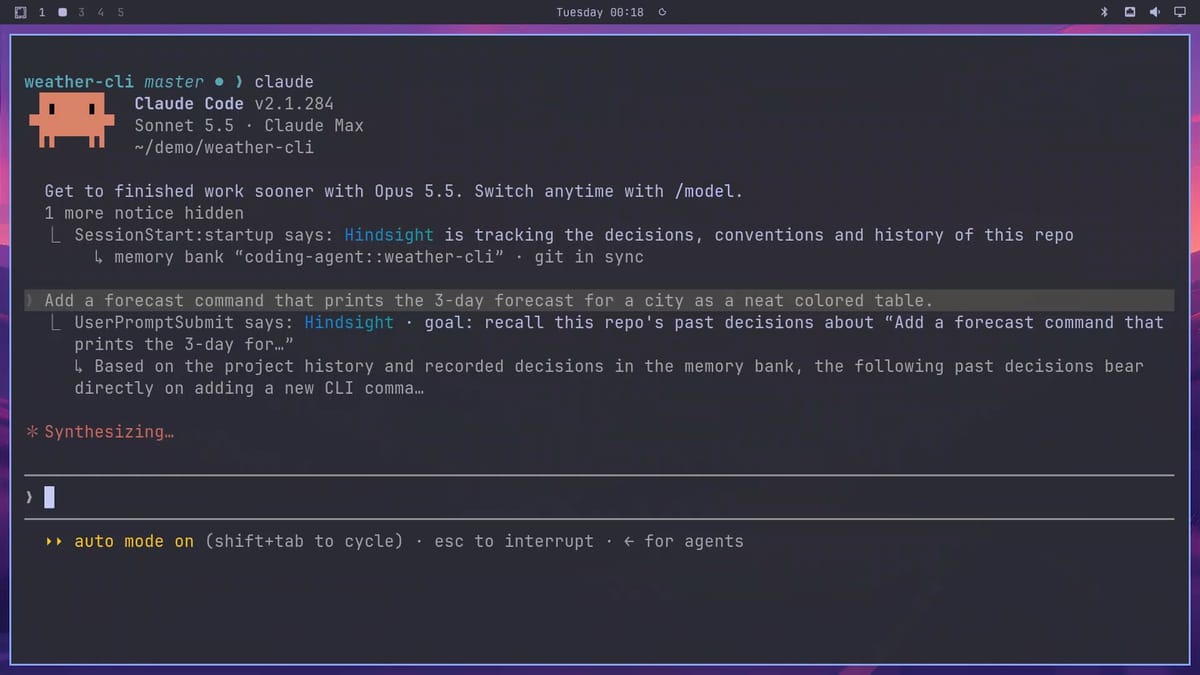Click "← for agents" hint
This screenshot has height=675, width=1200.
684,541
